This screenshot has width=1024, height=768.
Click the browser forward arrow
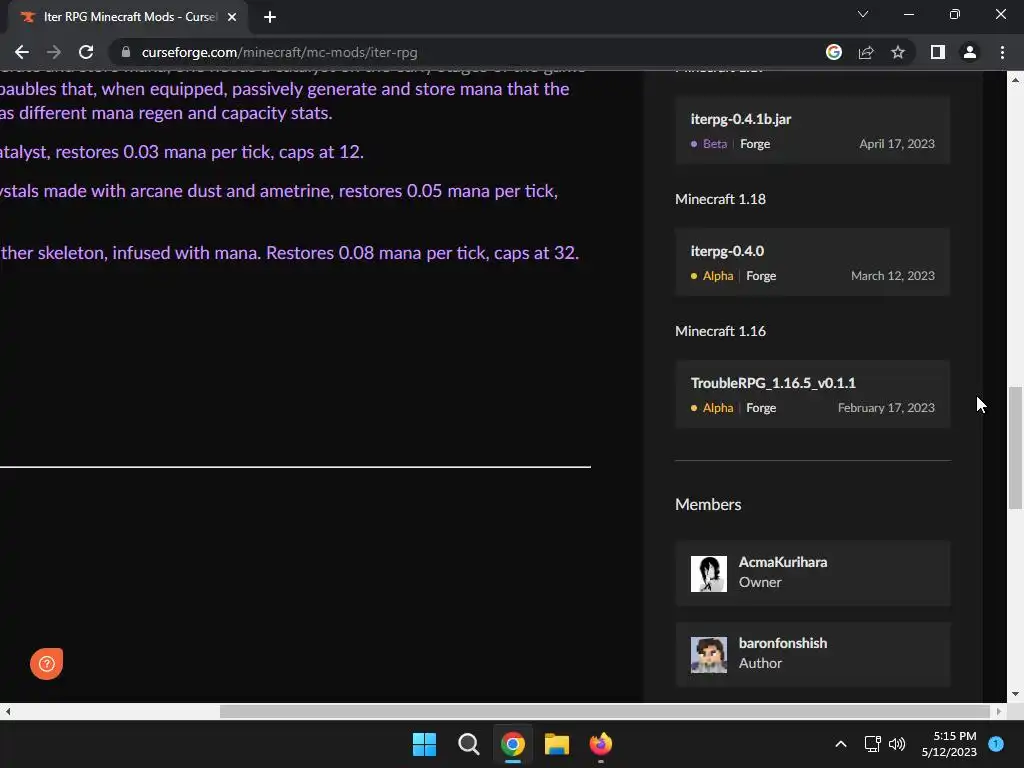[x=54, y=52]
